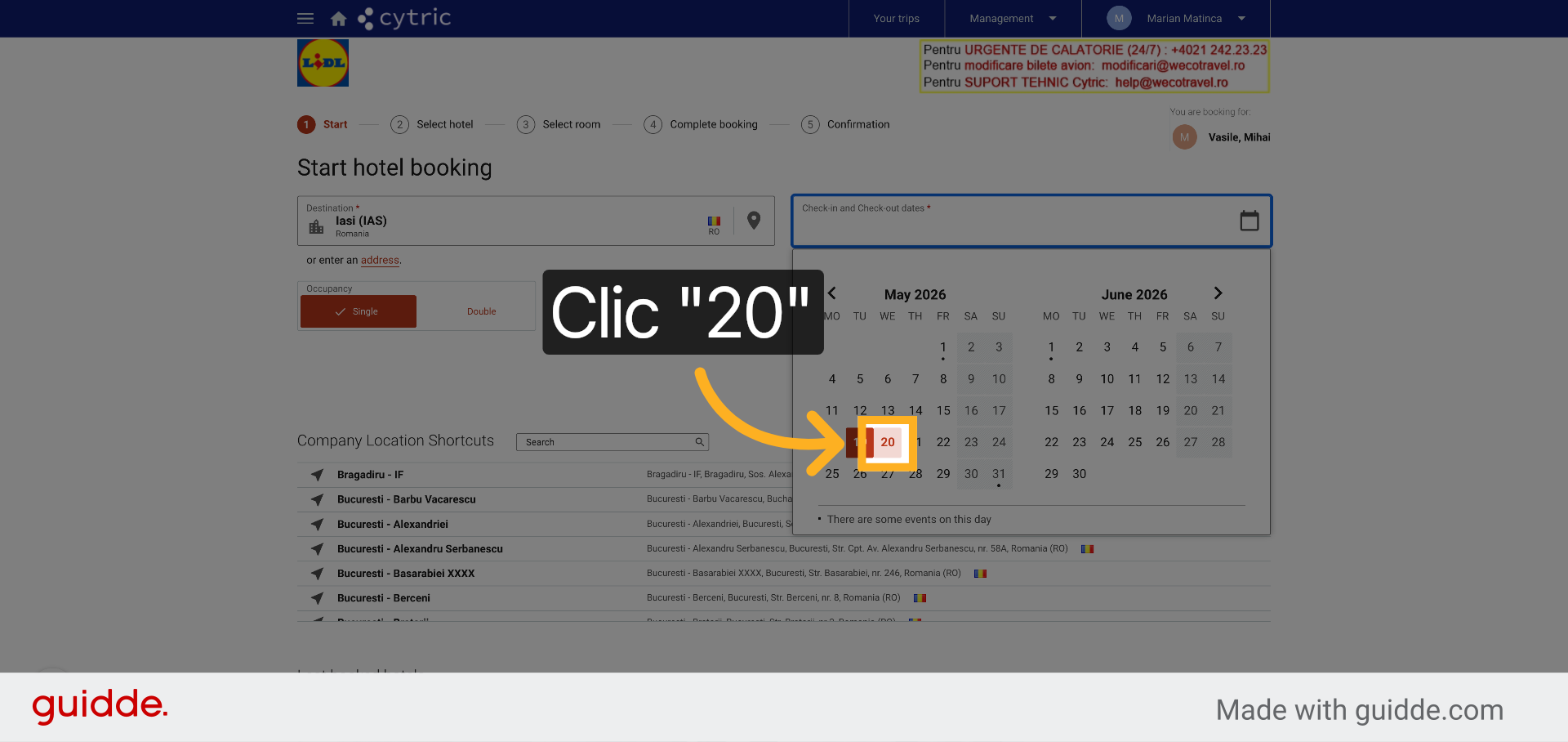The height and width of the screenshot is (742, 1568).
Task: Select Double occupancy option
Action: point(482,311)
